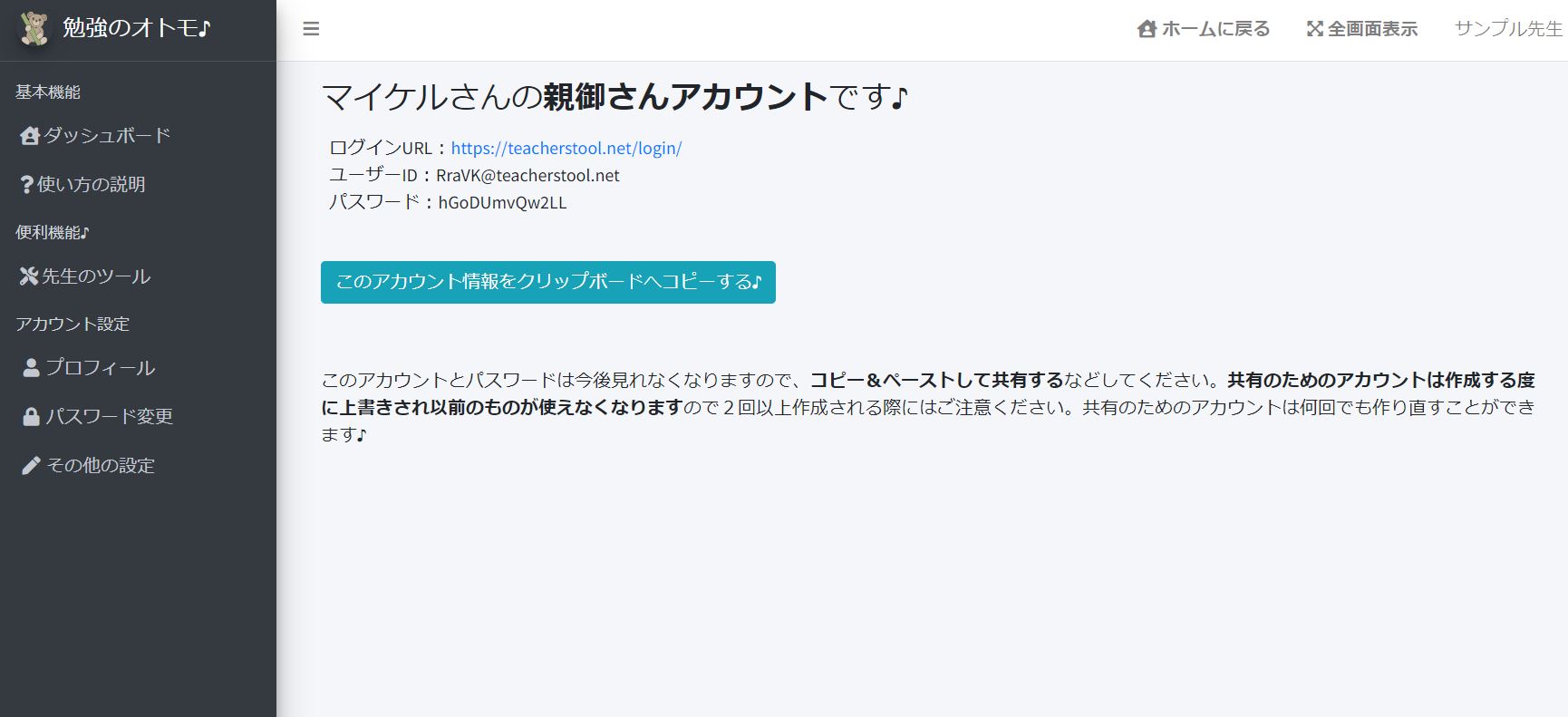The width and height of the screenshot is (1568, 717).
Task: Copy account info to clipboard button
Action: click(548, 282)
